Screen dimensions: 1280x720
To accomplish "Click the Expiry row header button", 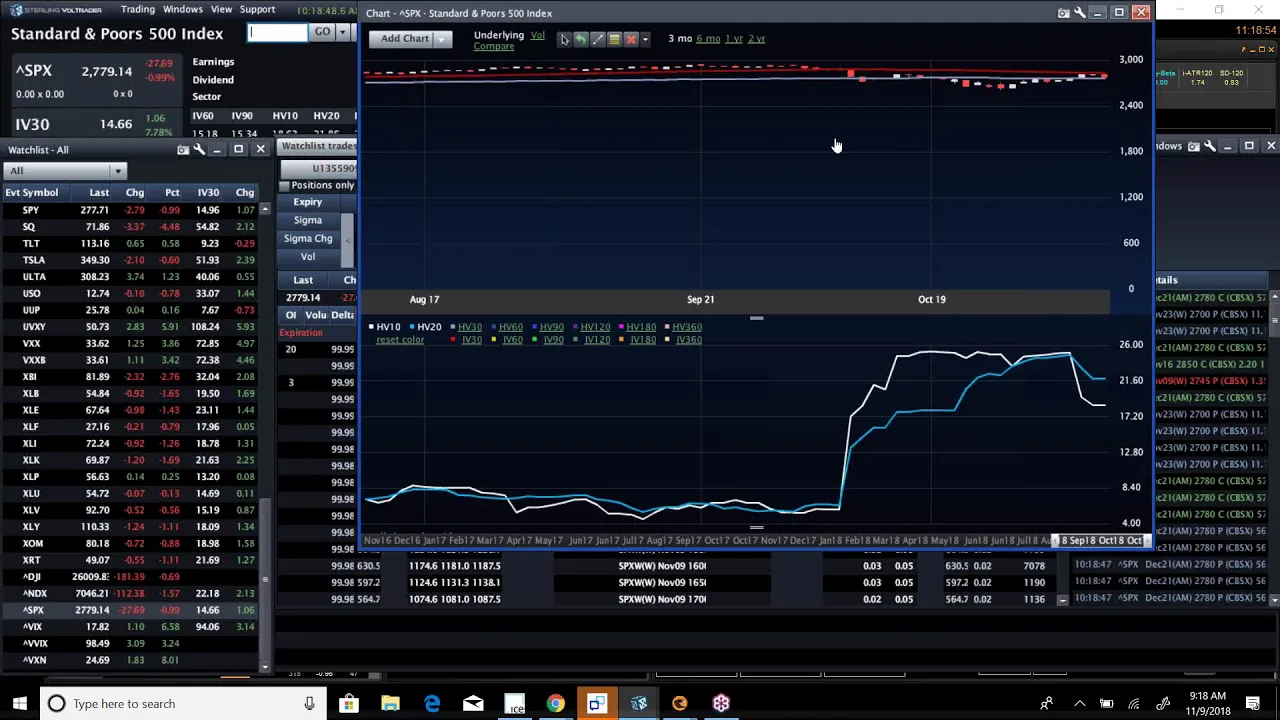I will click(x=307, y=202).
